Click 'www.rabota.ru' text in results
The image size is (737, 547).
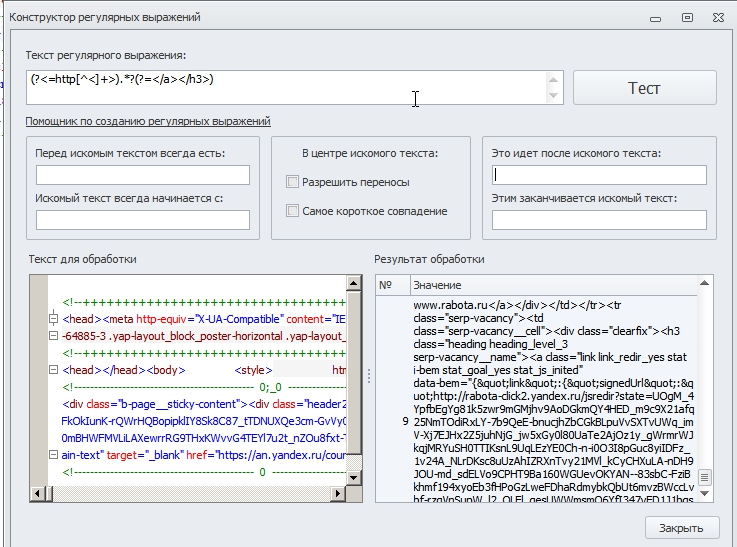pos(451,305)
